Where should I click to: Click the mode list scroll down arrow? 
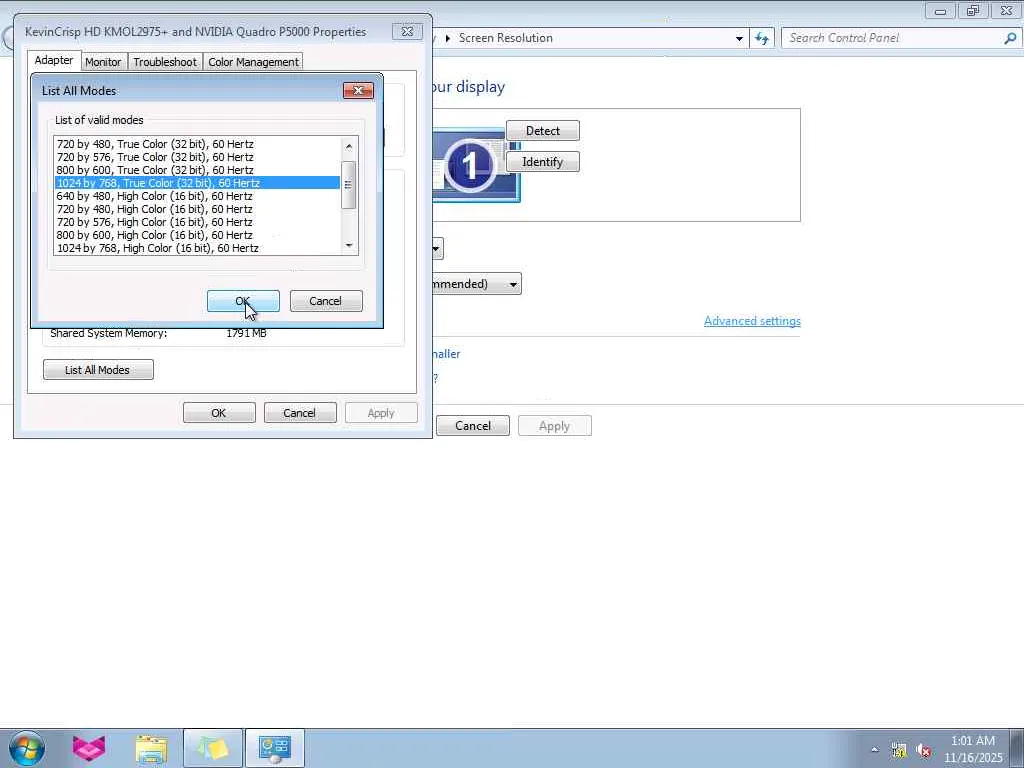coord(349,246)
